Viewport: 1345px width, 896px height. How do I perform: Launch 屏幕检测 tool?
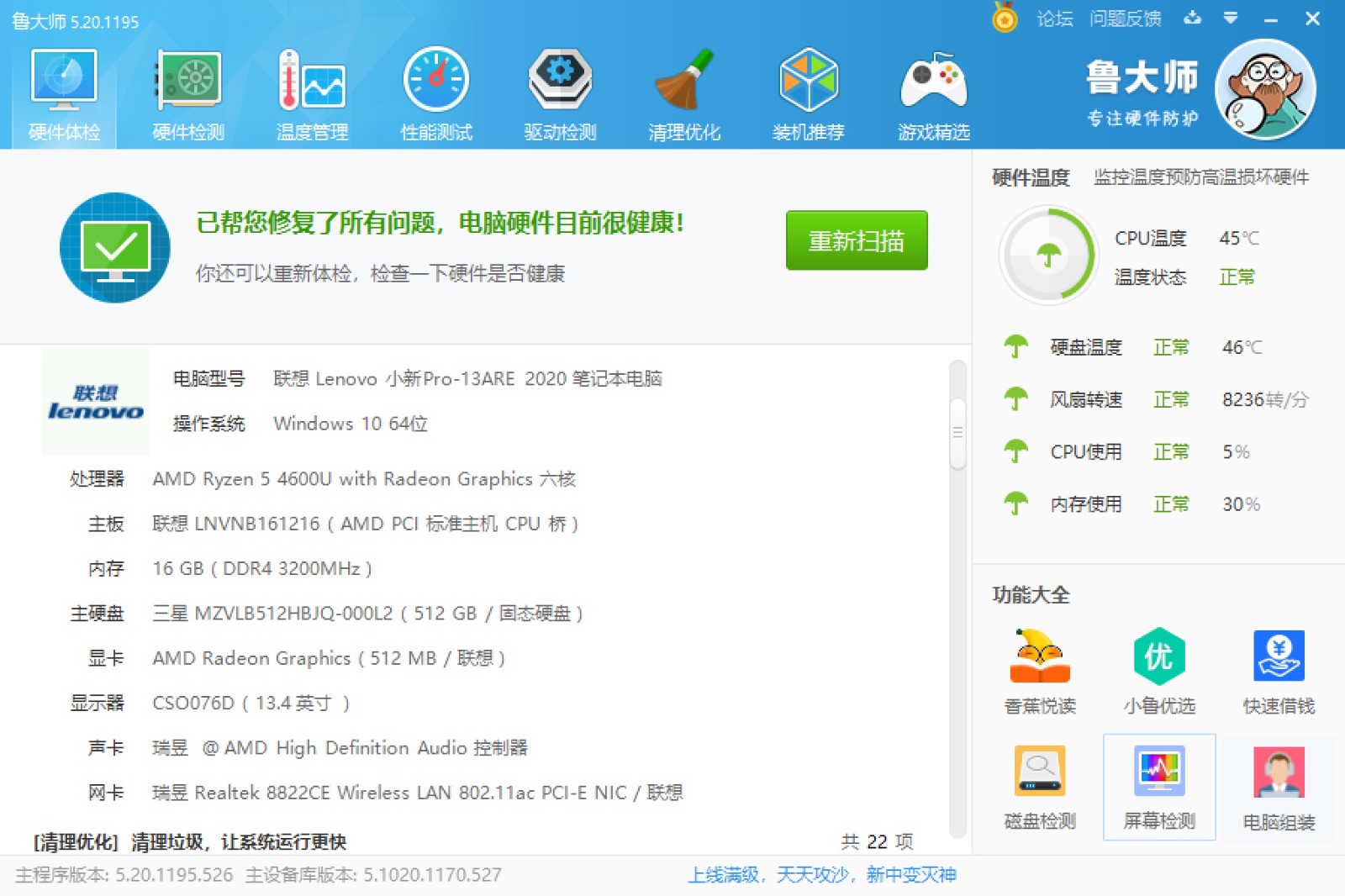click(1159, 788)
